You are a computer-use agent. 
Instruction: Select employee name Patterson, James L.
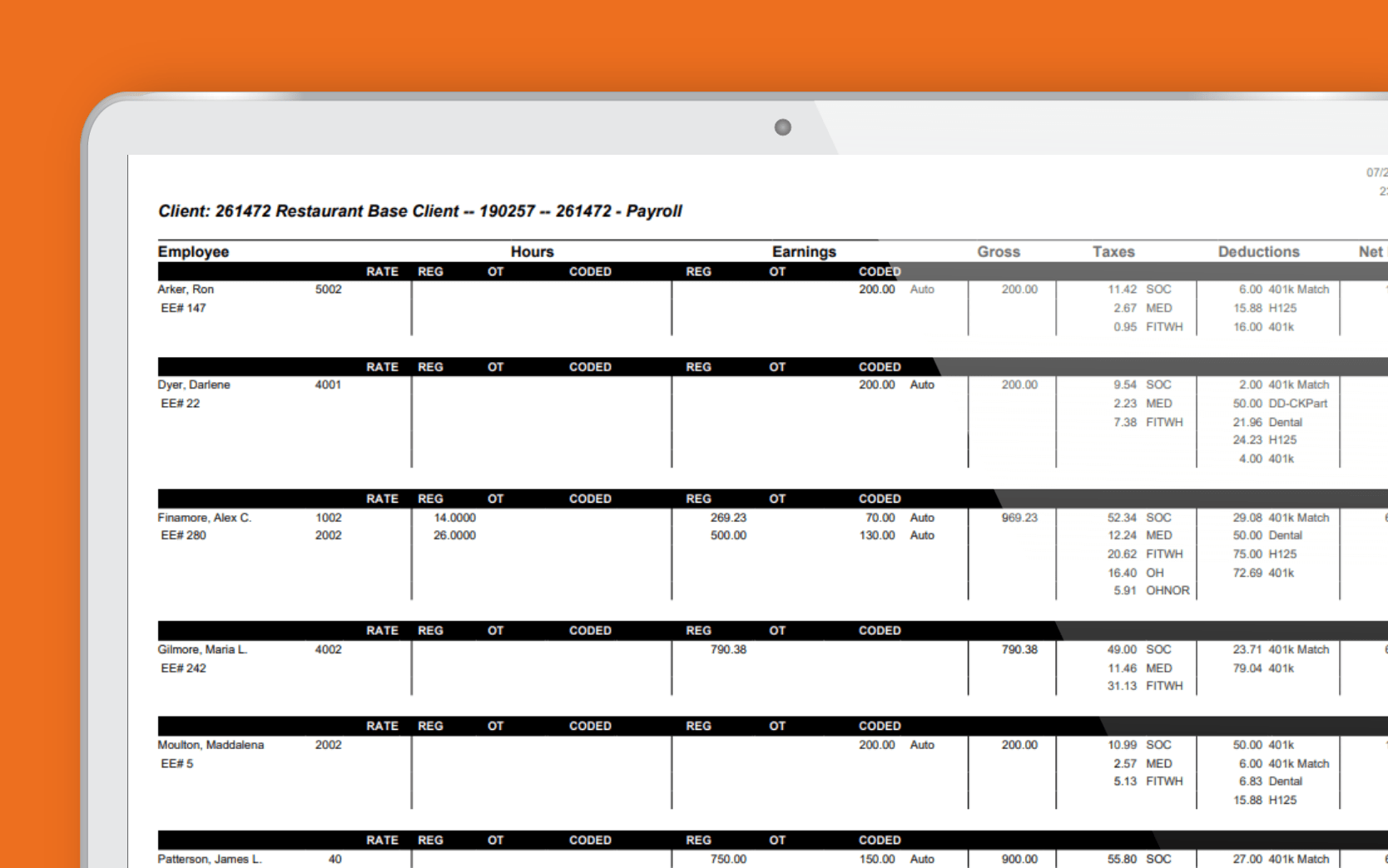(210, 859)
